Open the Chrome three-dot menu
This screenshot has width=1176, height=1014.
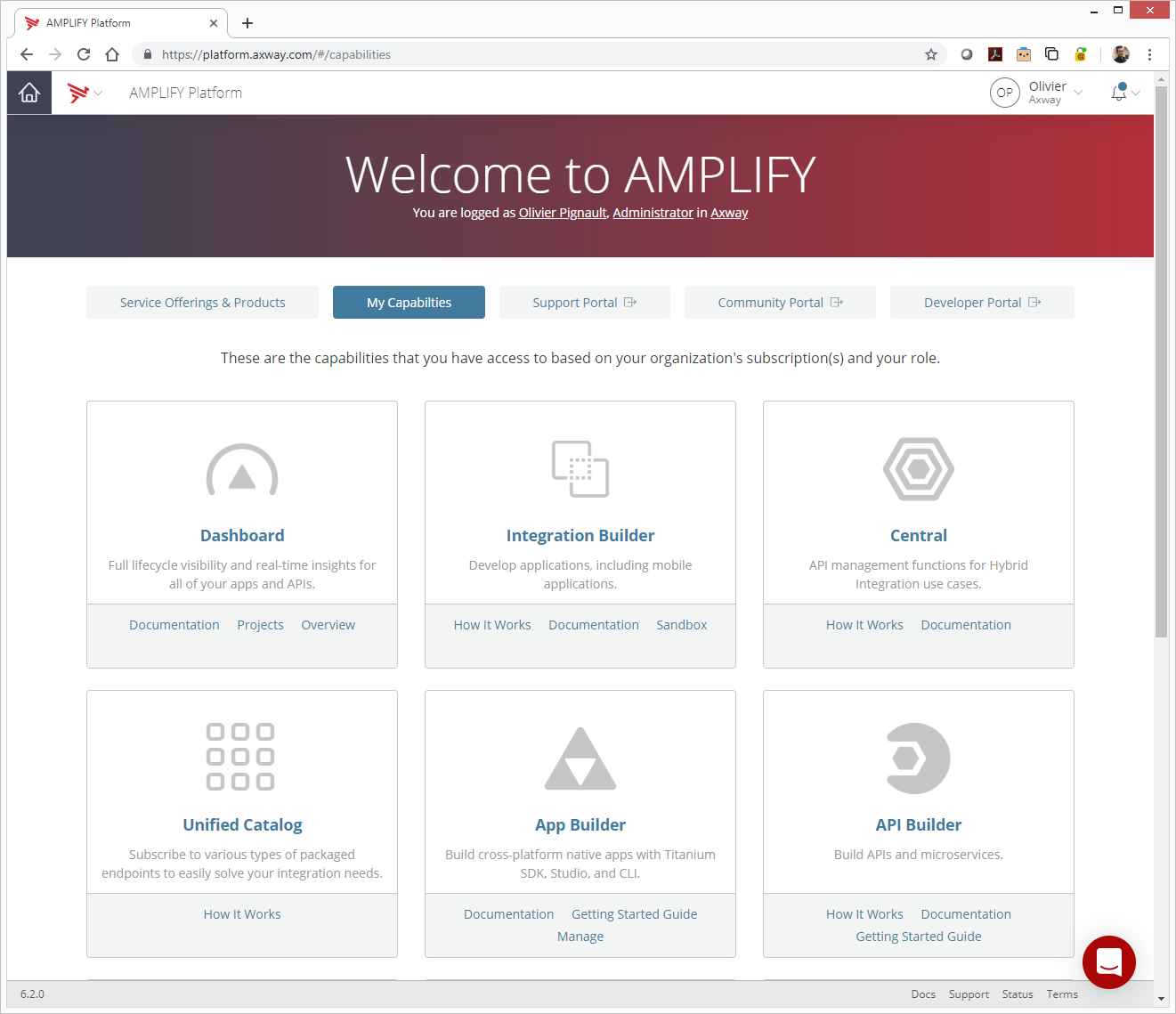tap(1150, 54)
